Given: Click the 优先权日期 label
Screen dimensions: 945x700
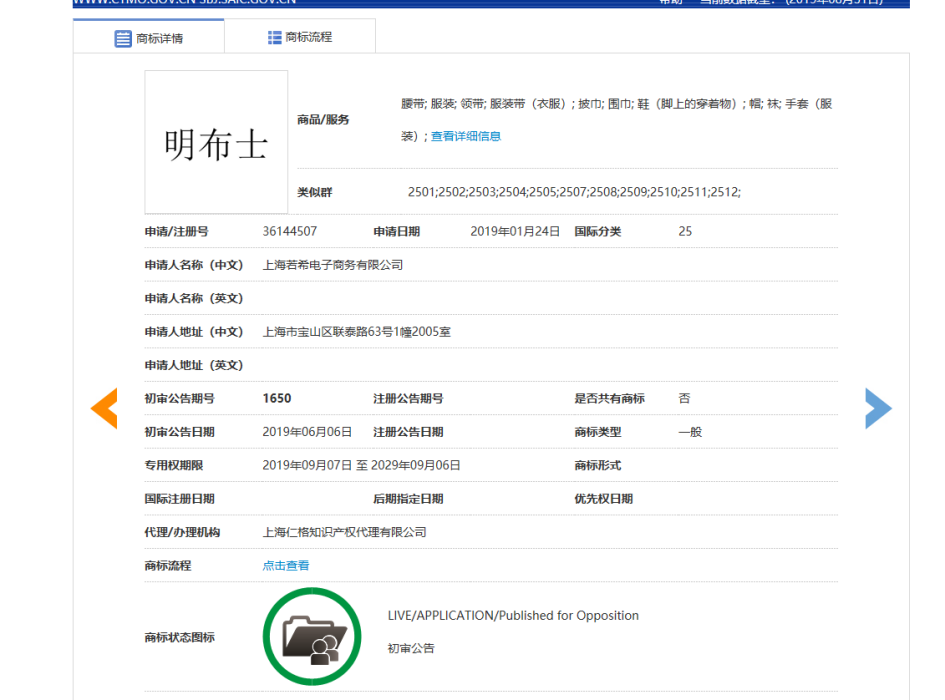Looking at the screenshot, I should click(603, 499).
